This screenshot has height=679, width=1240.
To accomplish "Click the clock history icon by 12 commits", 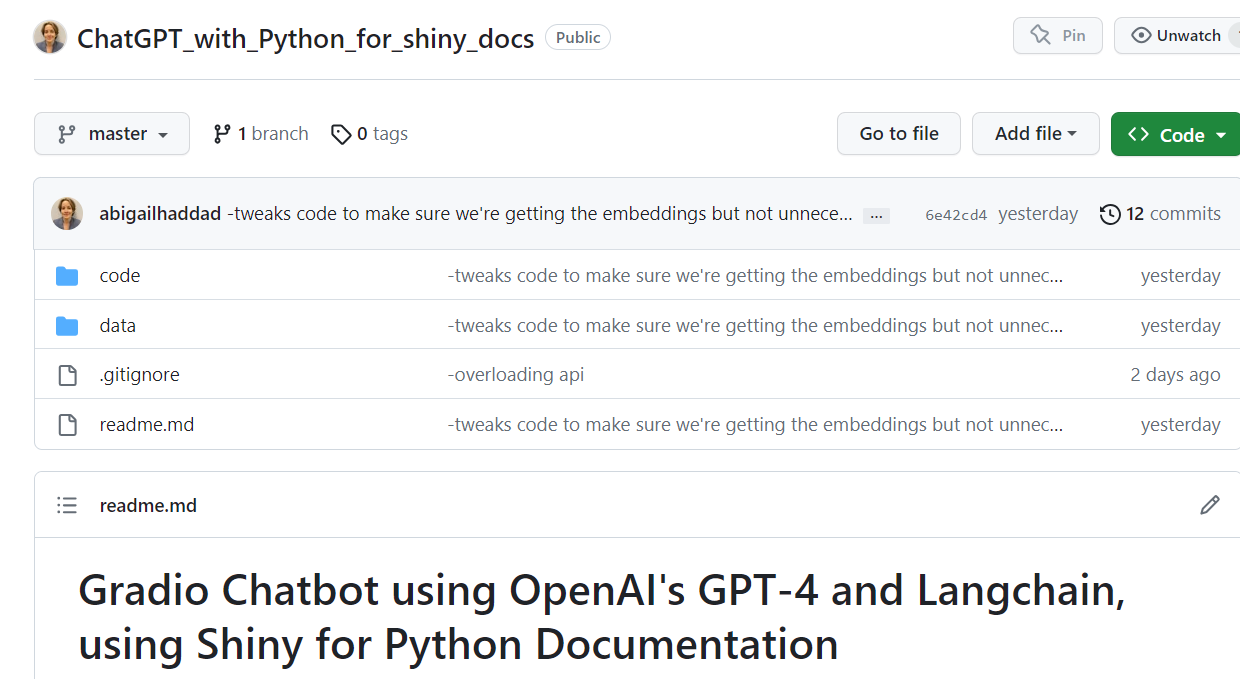I will (x=1110, y=214).
